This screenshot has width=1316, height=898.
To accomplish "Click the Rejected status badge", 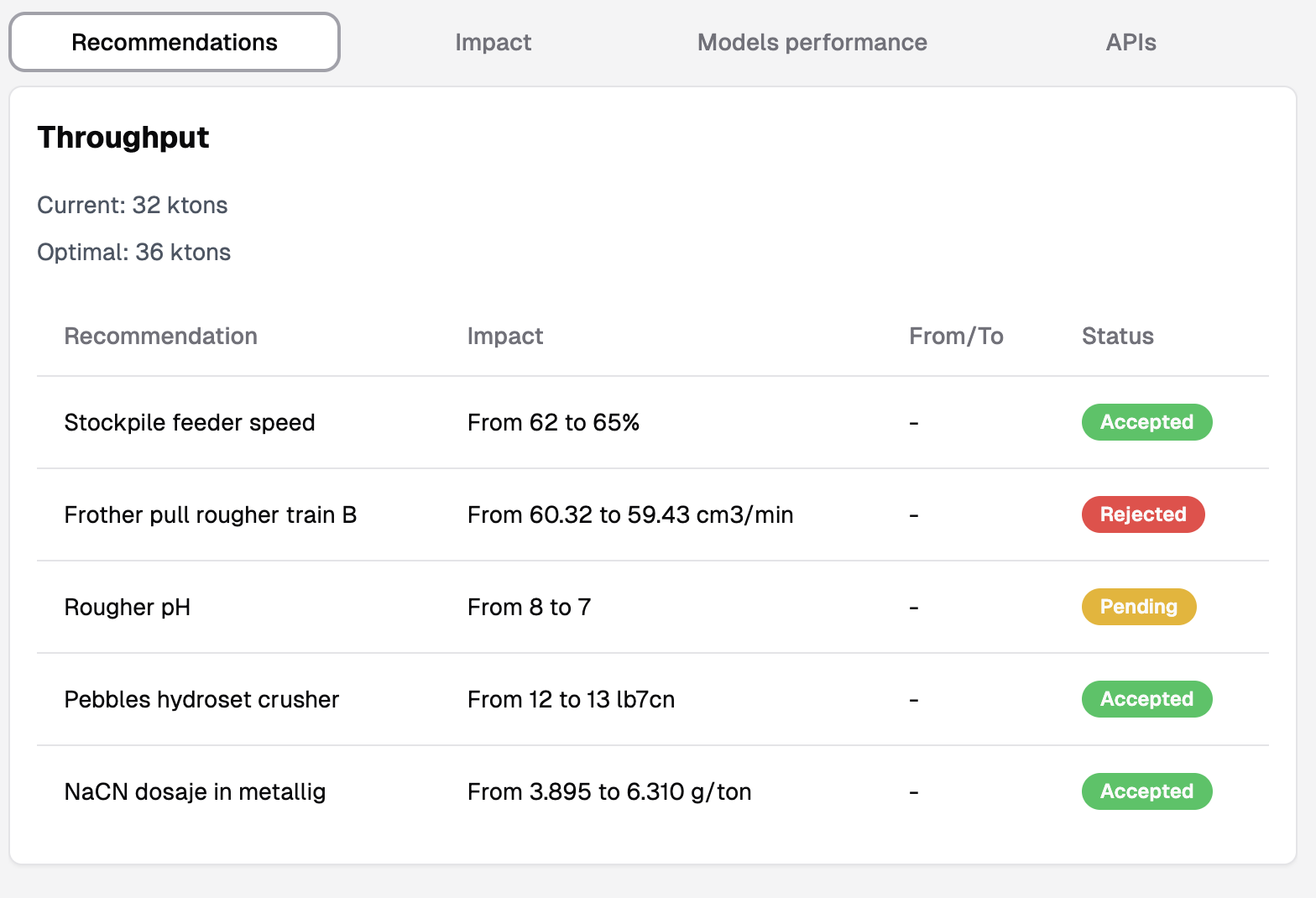I will click(1142, 514).
